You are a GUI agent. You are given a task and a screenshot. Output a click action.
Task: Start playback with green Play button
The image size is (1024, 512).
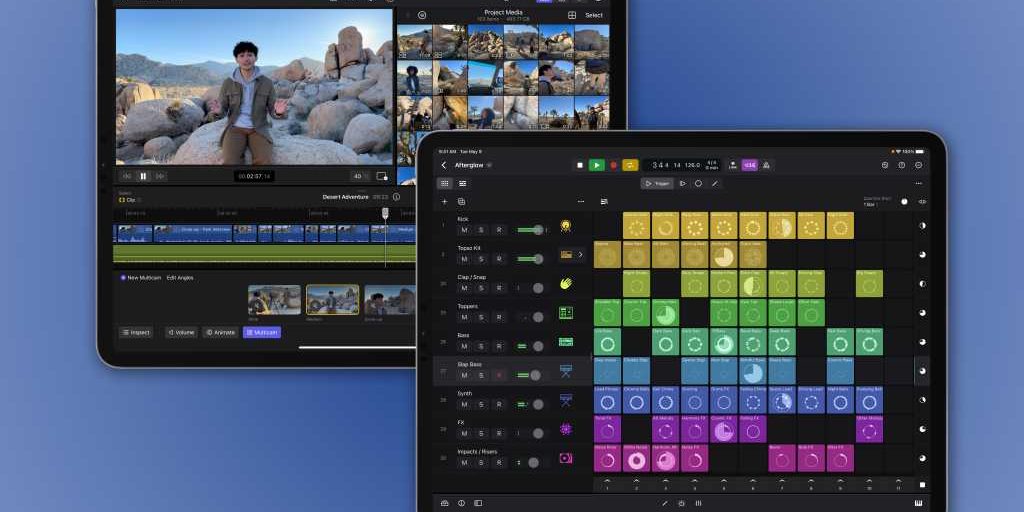(596, 165)
